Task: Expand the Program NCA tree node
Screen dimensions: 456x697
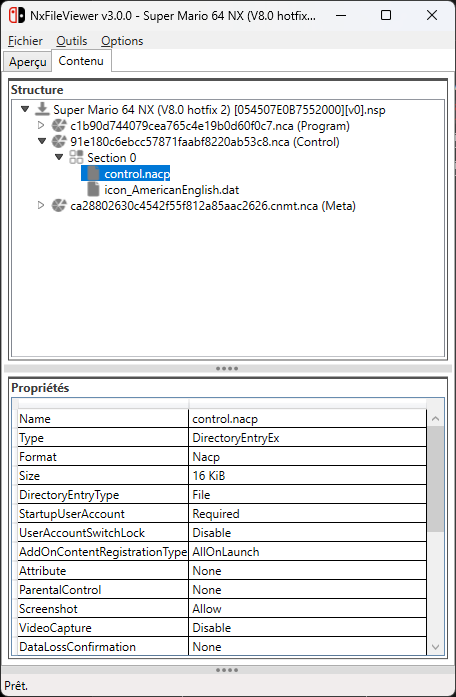Action: [x=41, y=126]
